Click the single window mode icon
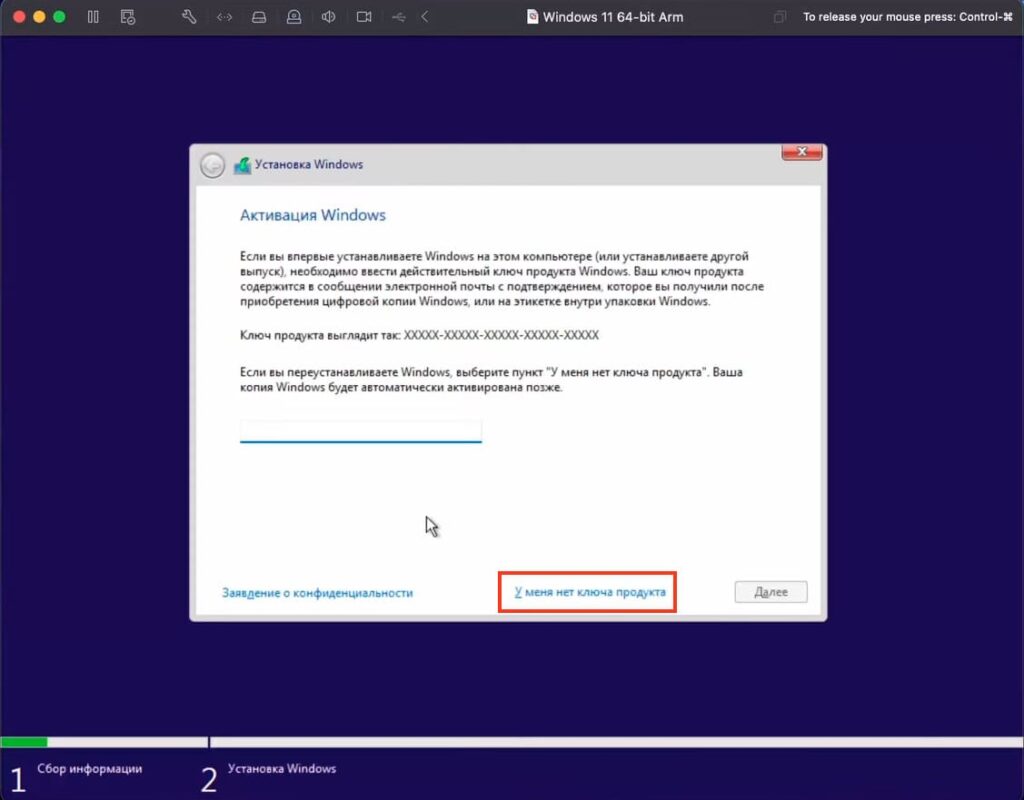 [x=780, y=17]
